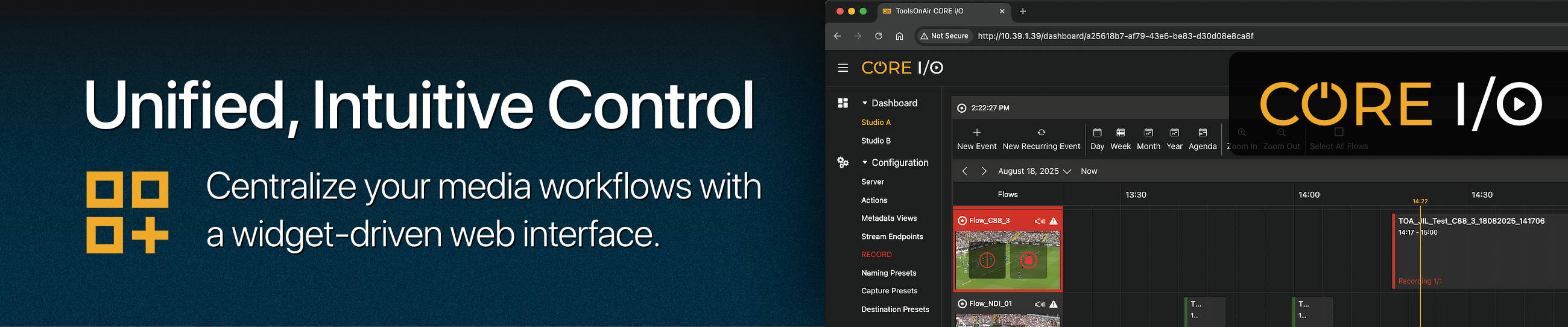The width and height of the screenshot is (1568, 327).
Task: Jump to Now on the timeline
Action: (x=1089, y=172)
